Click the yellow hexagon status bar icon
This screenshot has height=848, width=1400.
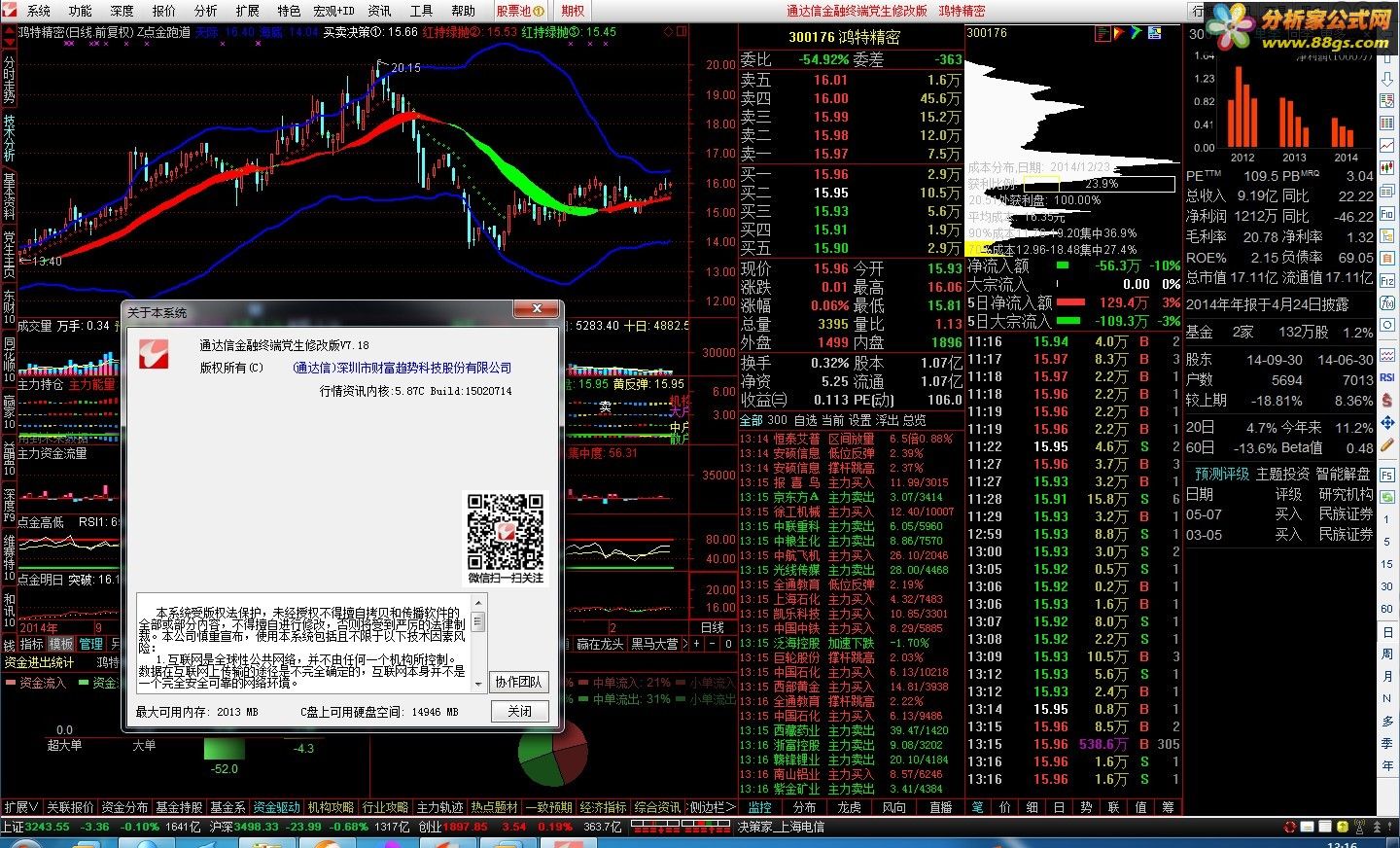coord(1344,828)
